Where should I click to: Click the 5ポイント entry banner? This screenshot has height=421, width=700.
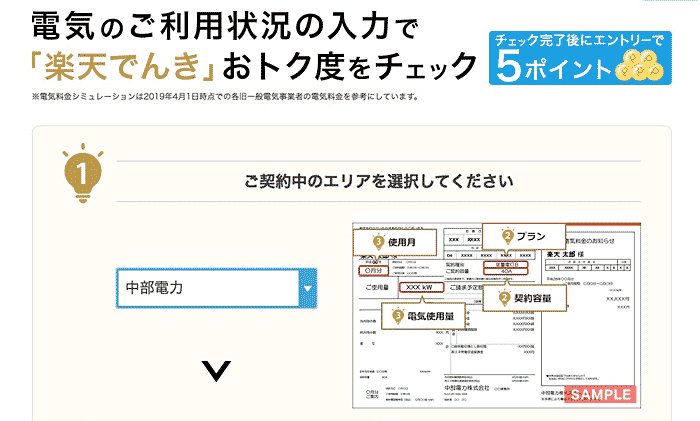(x=580, y=58)
